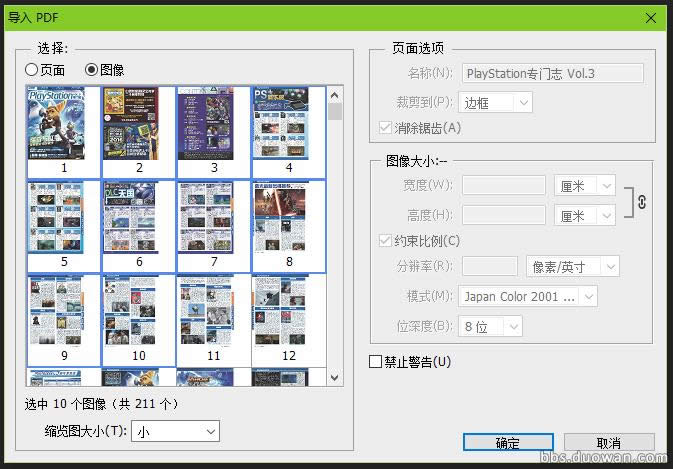Screen dimensions: 673x469
Task: Close the 导入 PDF dialog
Action: pos(650,17)
